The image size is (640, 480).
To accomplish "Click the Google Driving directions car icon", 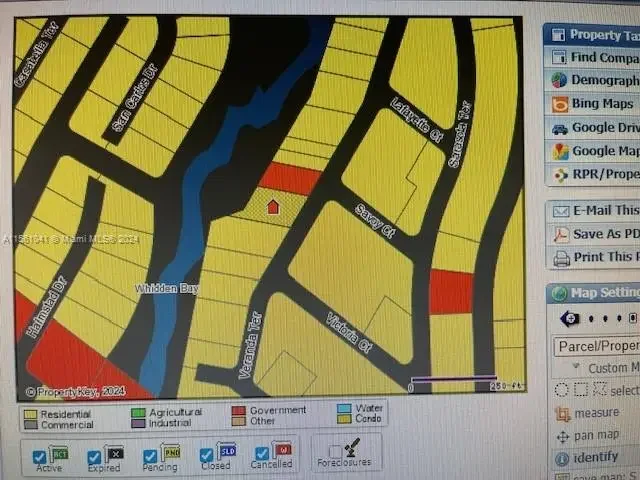I will click(x=560, y=128).
